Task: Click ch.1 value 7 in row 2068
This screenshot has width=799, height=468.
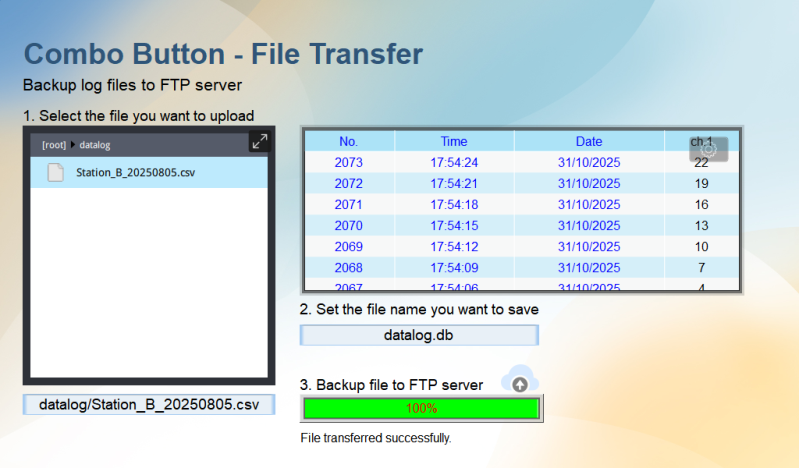Action: pyautogui.click(x=702, y=268)
